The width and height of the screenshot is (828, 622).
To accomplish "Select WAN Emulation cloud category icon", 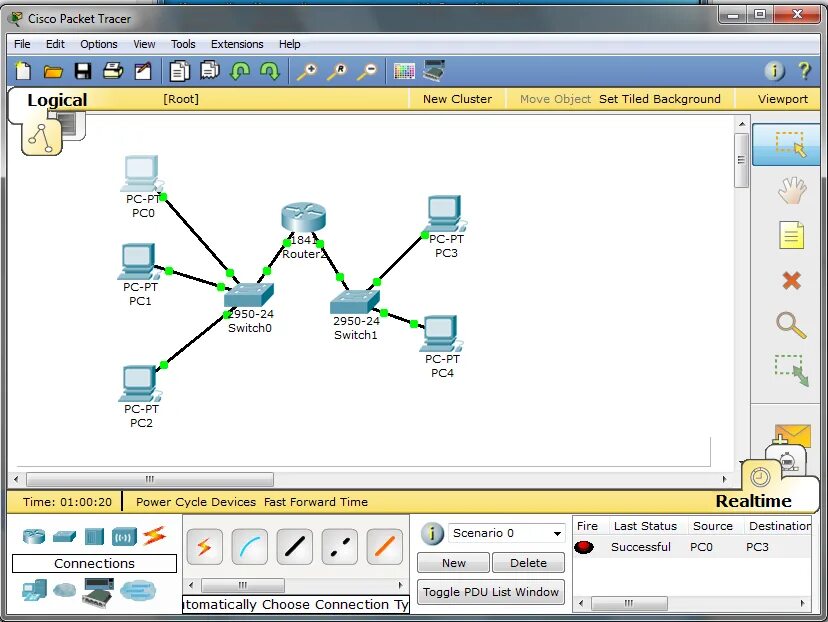I will pos(64,590).
